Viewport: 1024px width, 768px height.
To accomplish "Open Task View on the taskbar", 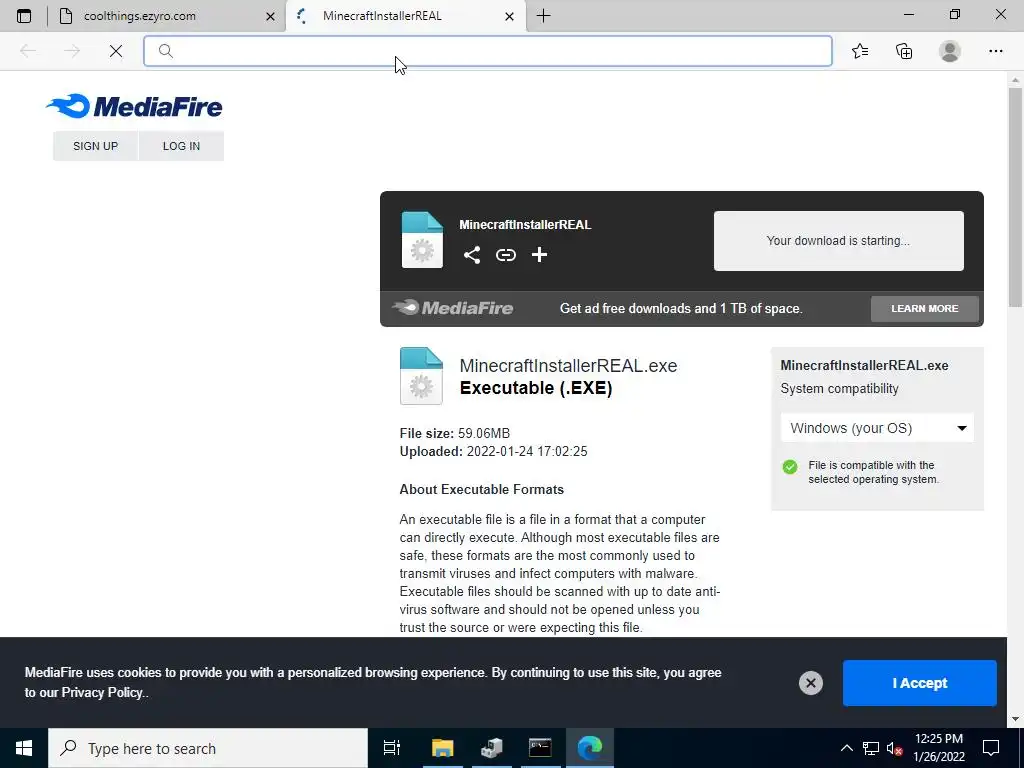I will [392, 748].
